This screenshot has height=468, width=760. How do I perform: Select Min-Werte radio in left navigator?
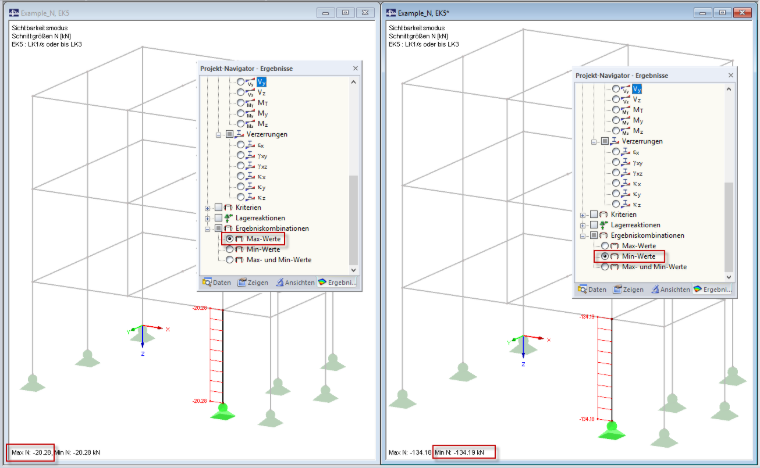[230, 250]
